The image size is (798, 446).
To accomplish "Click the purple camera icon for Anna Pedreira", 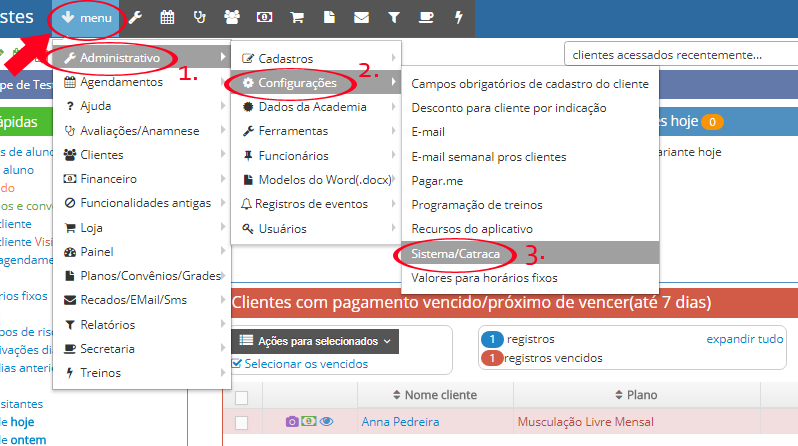I will click(292, 422).
